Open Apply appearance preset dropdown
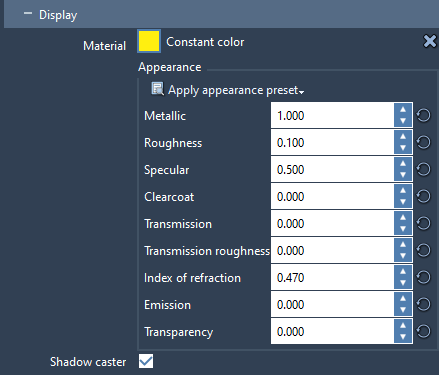 [x=236, y=90]
